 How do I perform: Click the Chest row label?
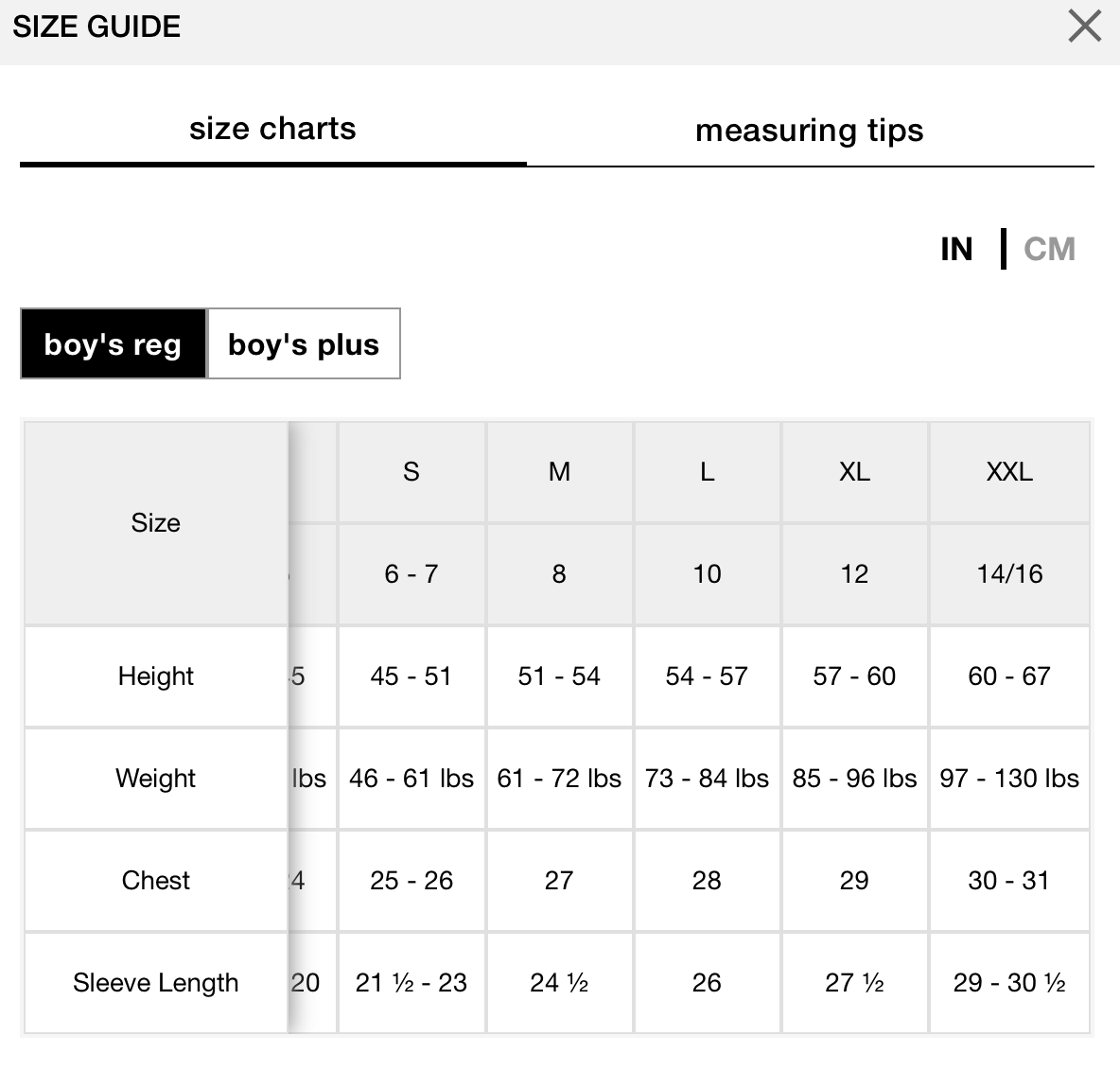[x=156, y=881]
